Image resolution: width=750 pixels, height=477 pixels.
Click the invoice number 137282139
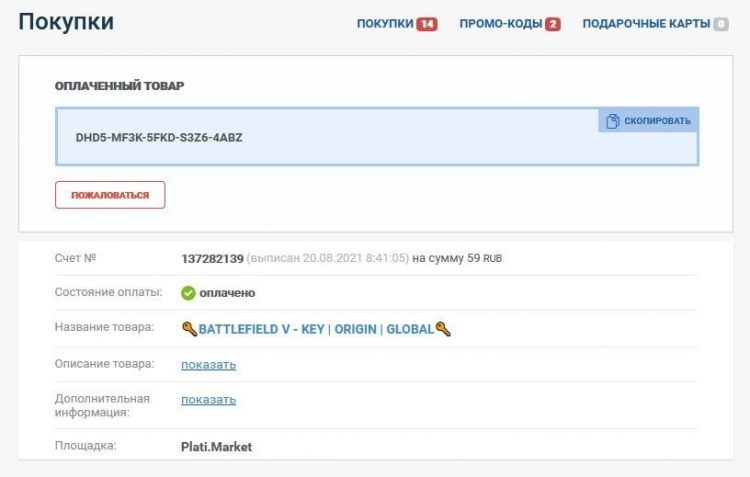point(212,258)
